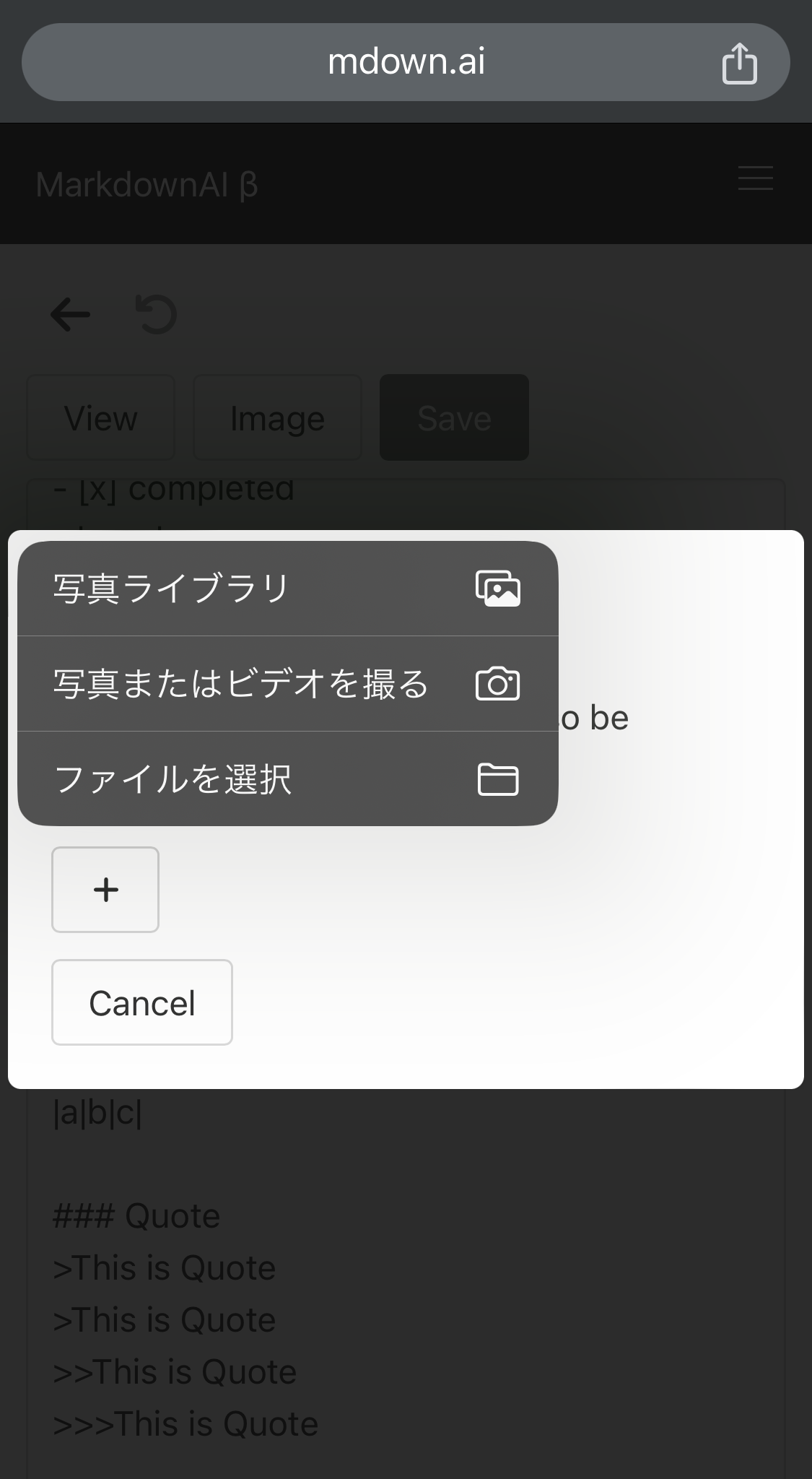This screenshot has height=1479, width=812.
Task: Click the >>>This is Quote line
Action: 185,1424
